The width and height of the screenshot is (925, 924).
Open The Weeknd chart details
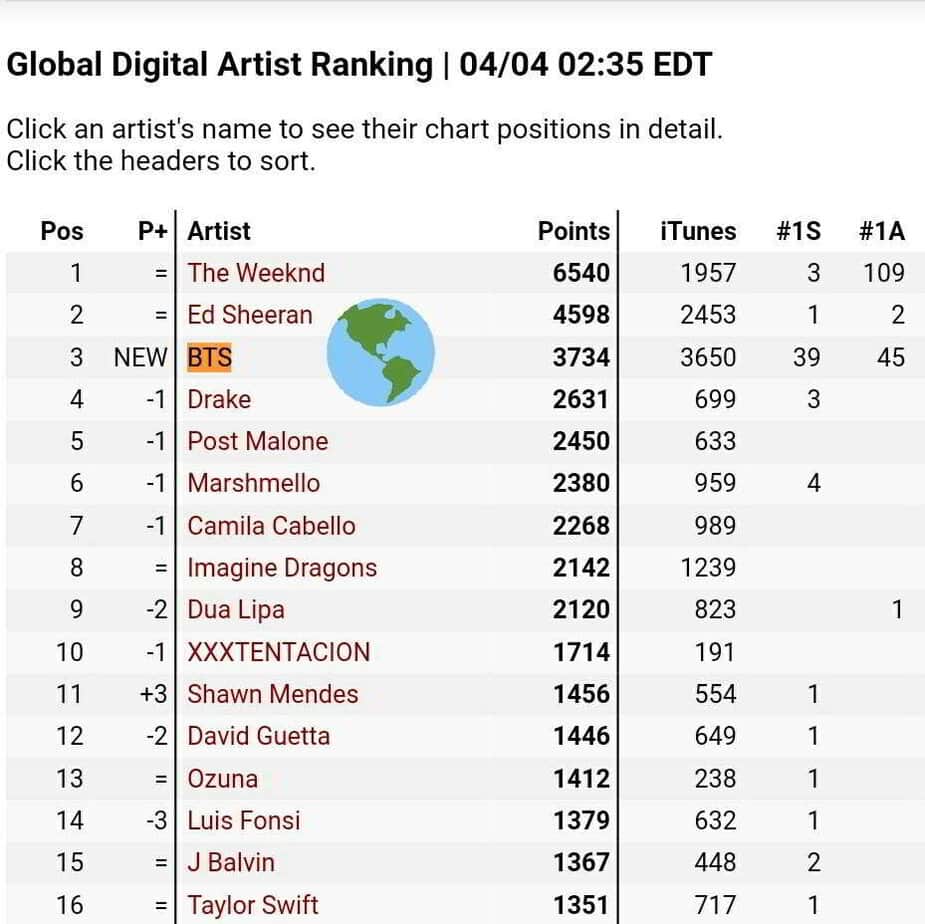pos(256,273)
